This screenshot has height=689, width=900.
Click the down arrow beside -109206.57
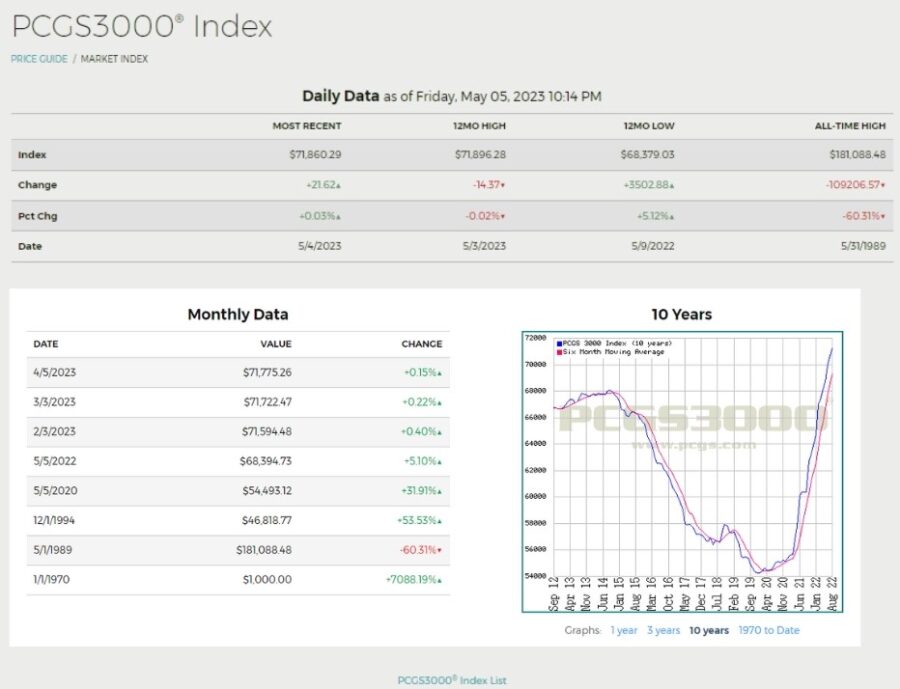pos(883,185)
